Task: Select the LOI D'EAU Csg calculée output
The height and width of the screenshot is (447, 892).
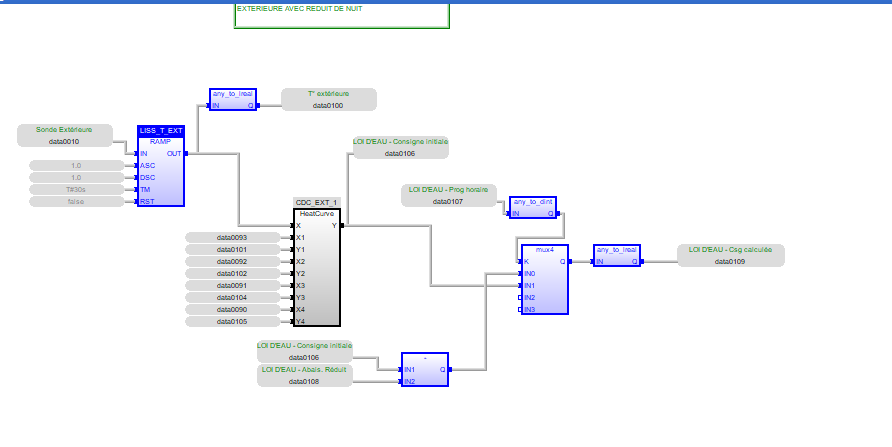Action: point(730,255)
